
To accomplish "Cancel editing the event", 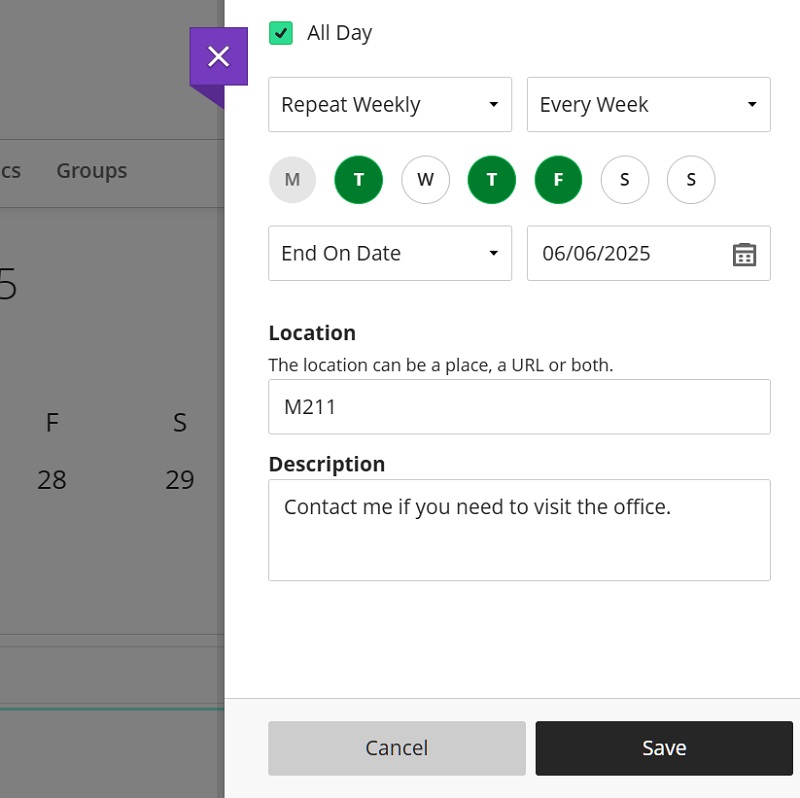I will coord(396,747).
